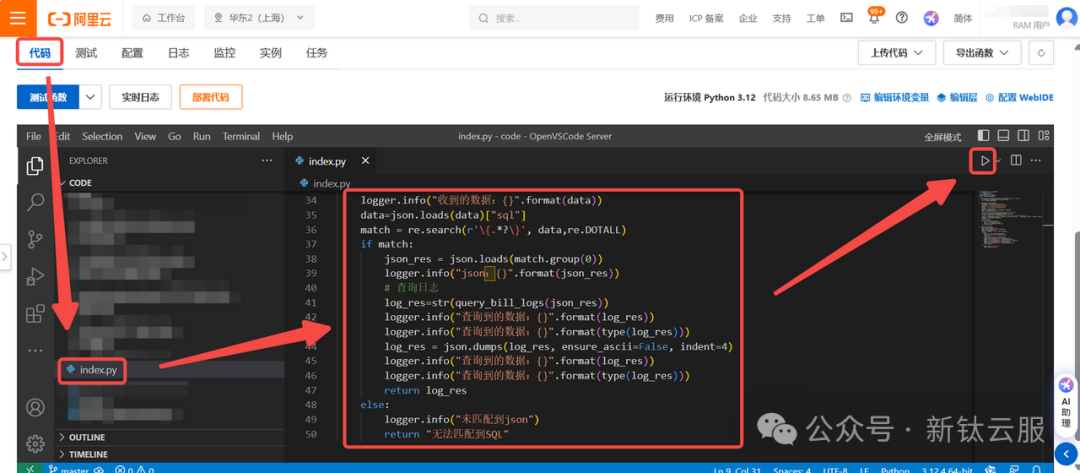Toggle the secondary side bar layout icon
Viewport: 1080px width, 473px height.
1024,136
